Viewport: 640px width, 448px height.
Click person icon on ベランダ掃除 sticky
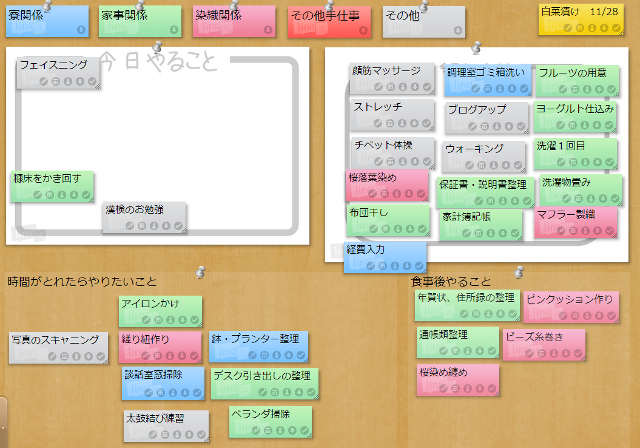click(x=280, y=430)
